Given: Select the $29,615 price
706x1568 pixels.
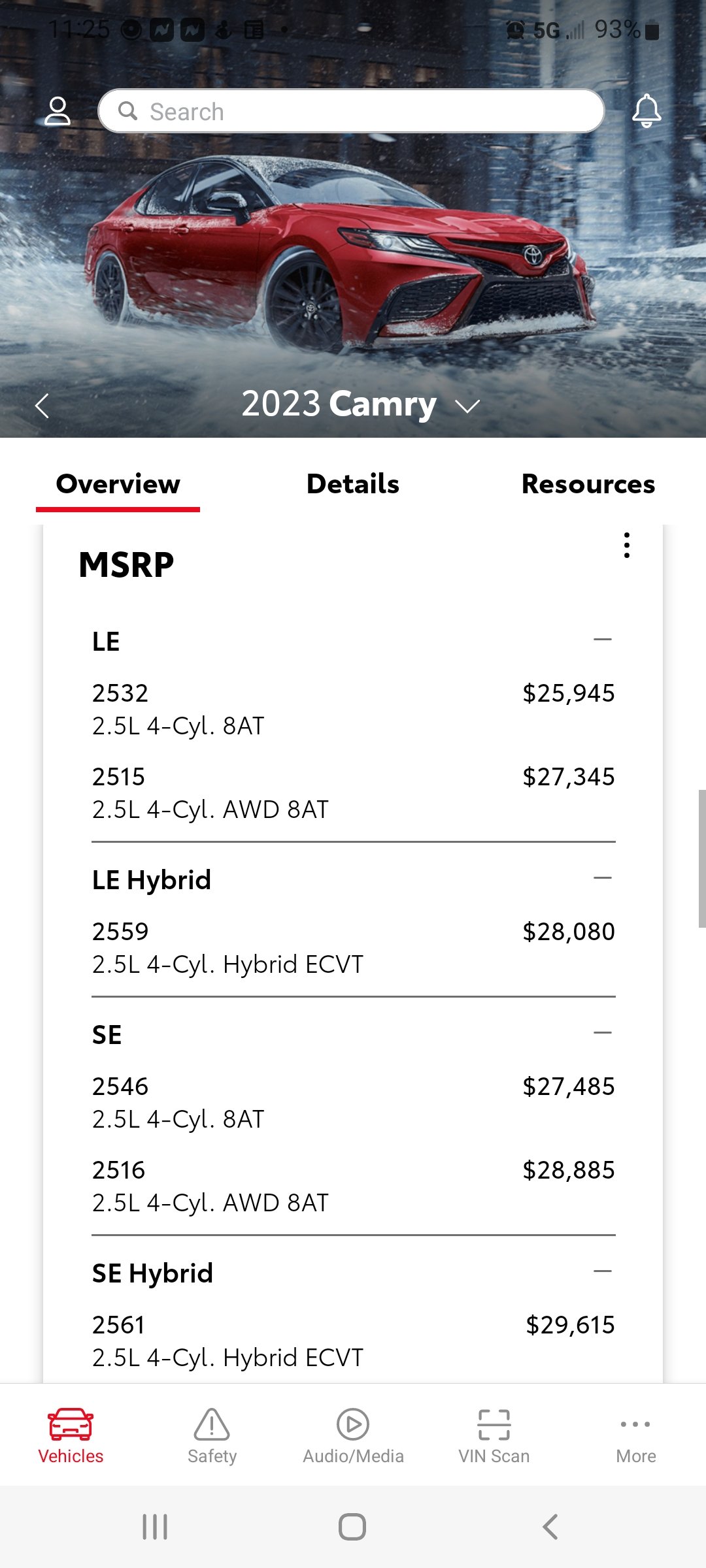Looking at the screenshot, I should pos(570,1325).
